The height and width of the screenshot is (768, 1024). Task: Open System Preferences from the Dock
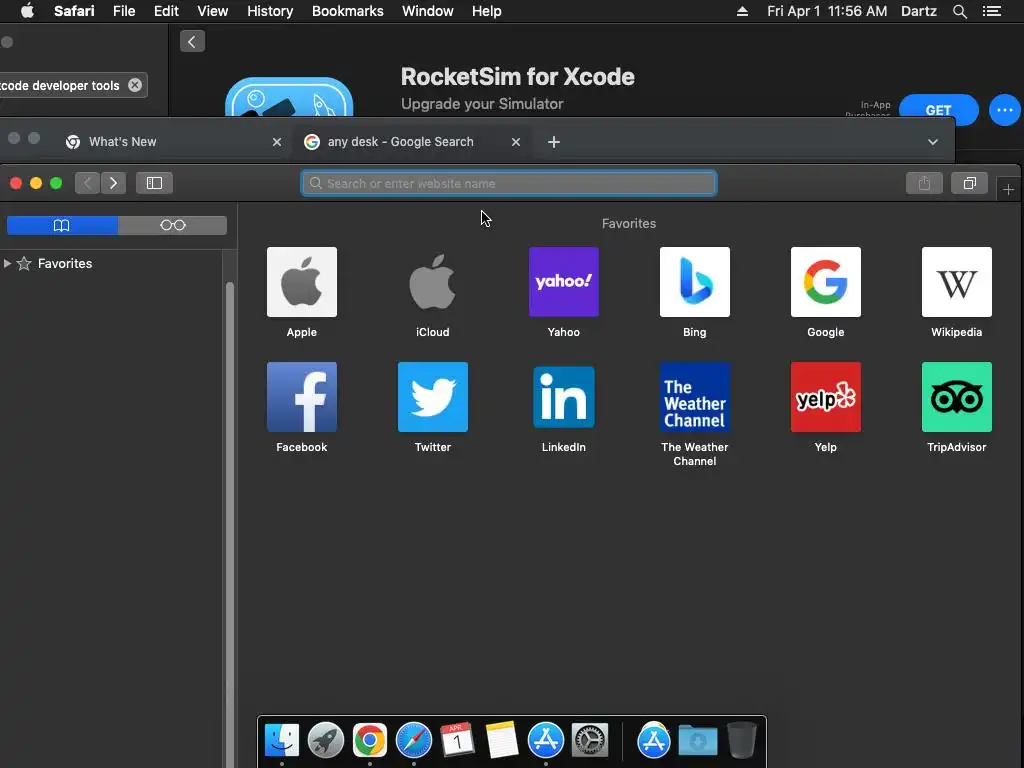590,740
